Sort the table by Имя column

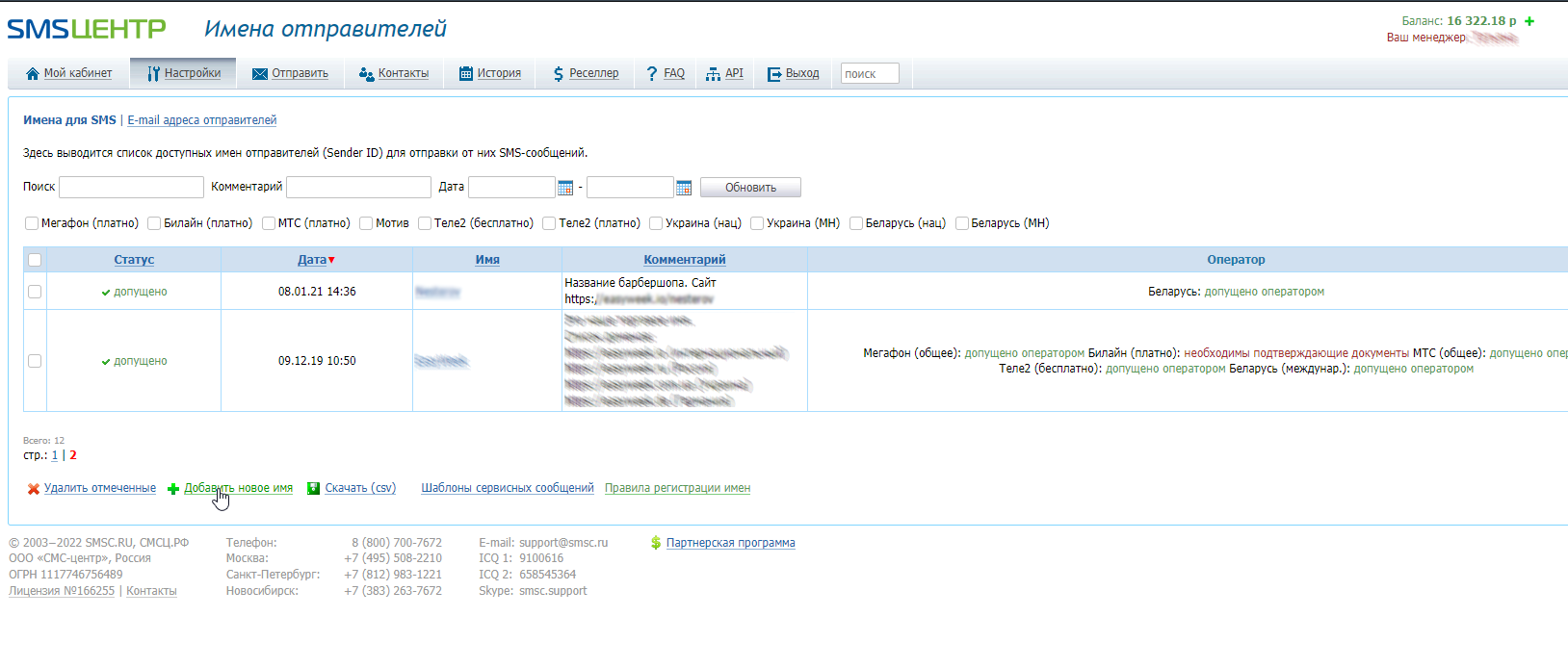click(x=487, y=260)
